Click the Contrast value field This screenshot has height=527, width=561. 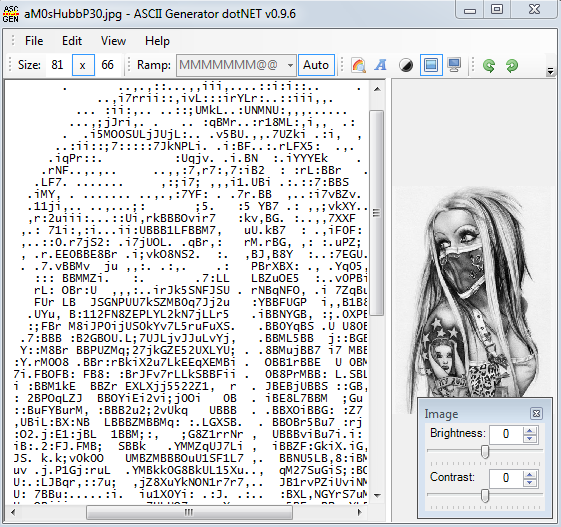[x=506, y=478]
